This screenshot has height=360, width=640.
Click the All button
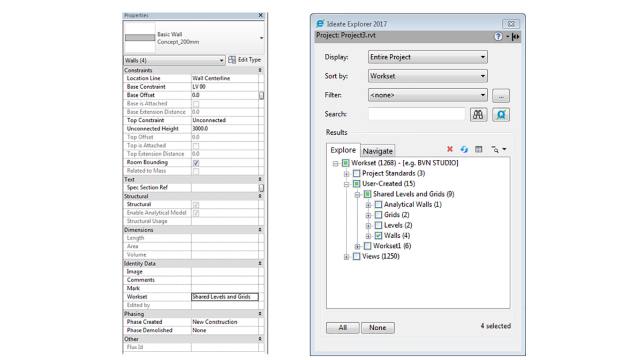point(343,328)
